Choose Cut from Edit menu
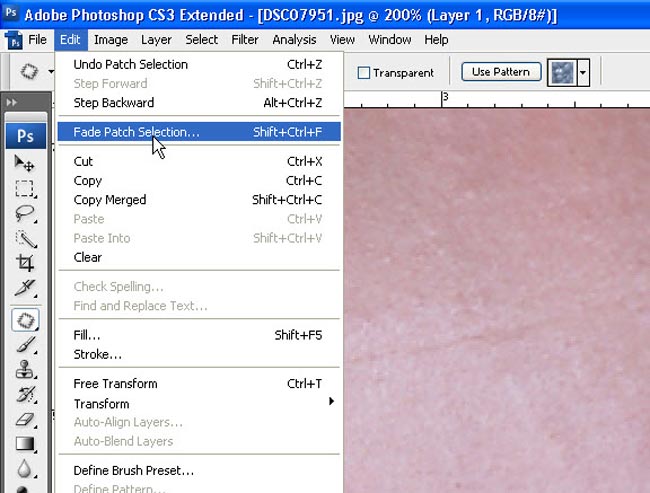 pos(199,161)
